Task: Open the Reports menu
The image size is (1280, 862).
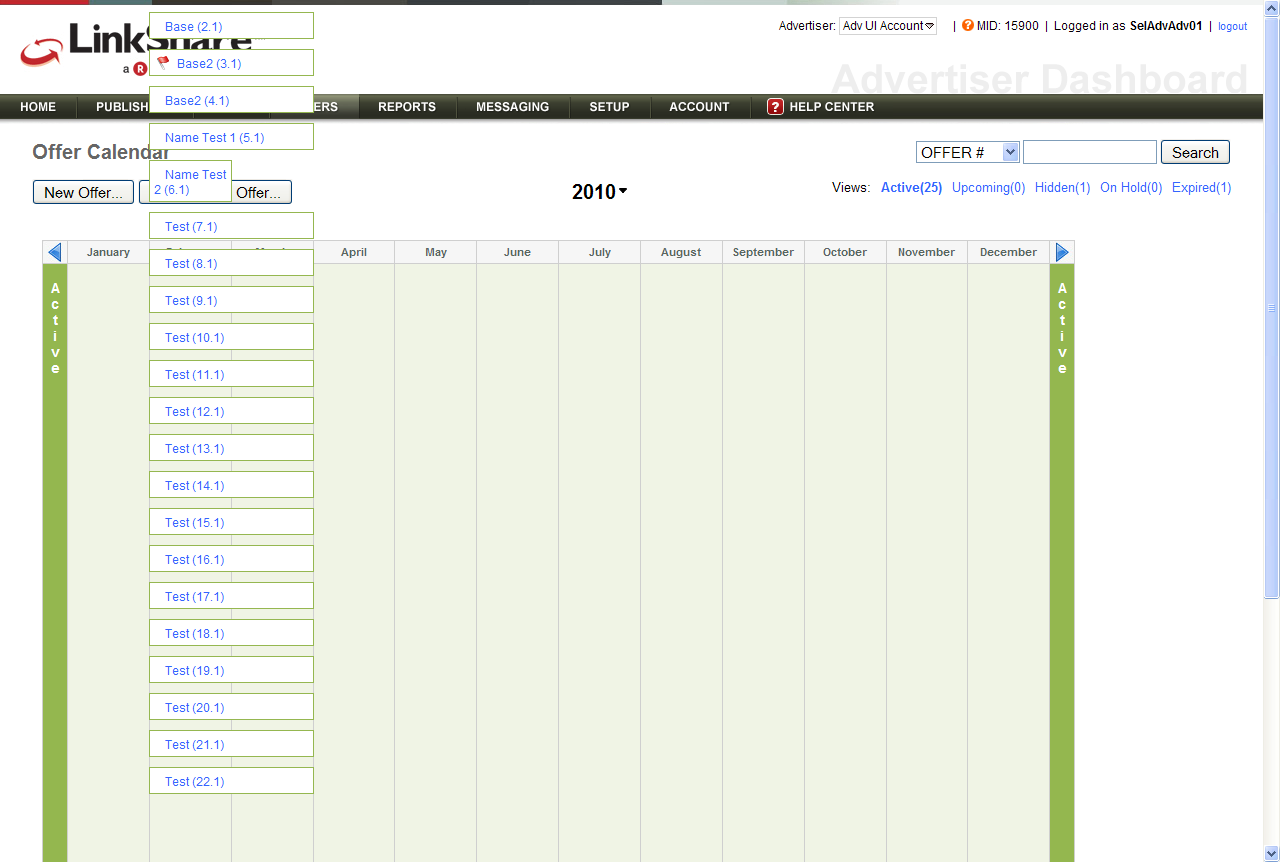Action: coord(407,107)
